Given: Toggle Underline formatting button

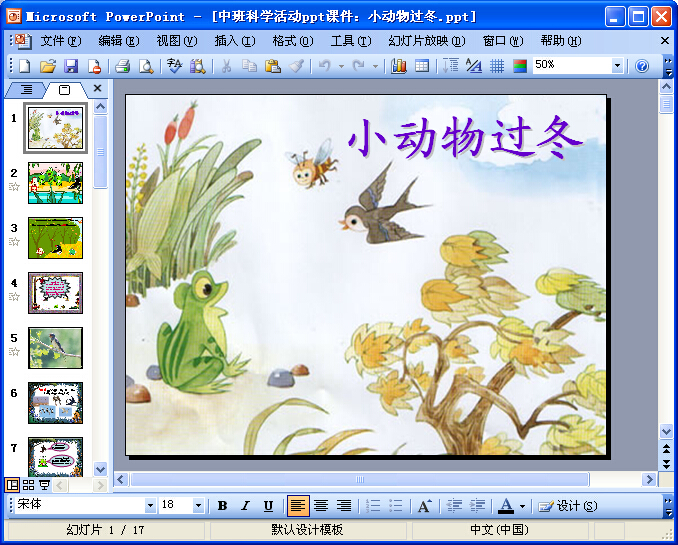Looking at the screenshot, I should (269, 506).
